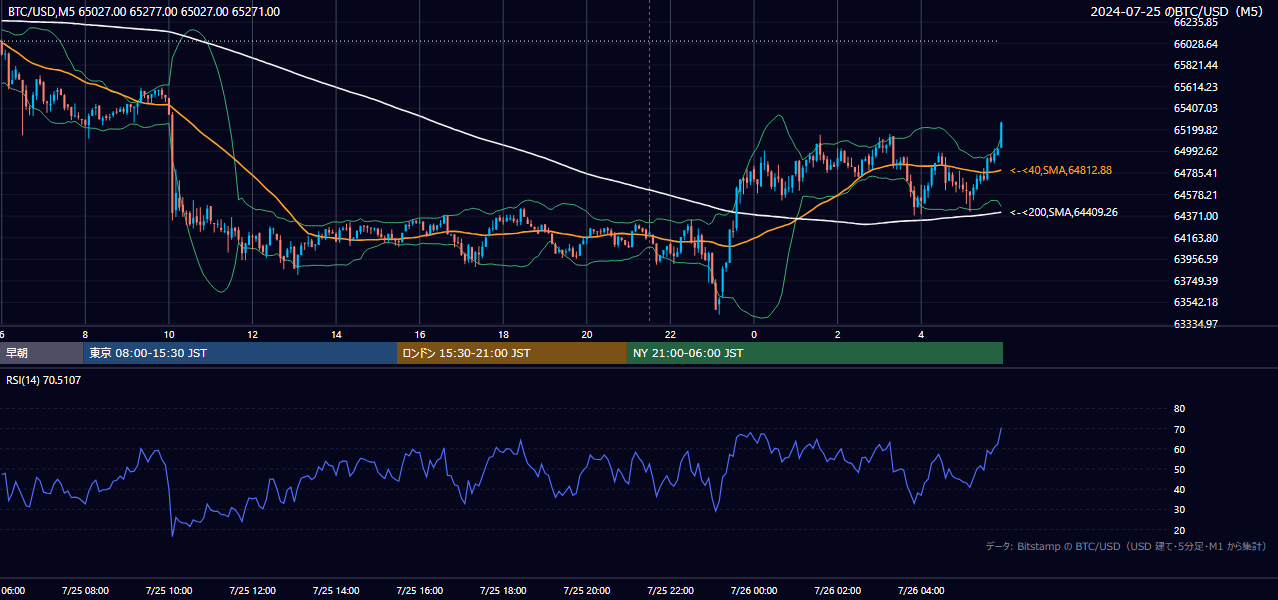
Task: Click the 7/25 20:00 time label
Action: tap(586, 591)
